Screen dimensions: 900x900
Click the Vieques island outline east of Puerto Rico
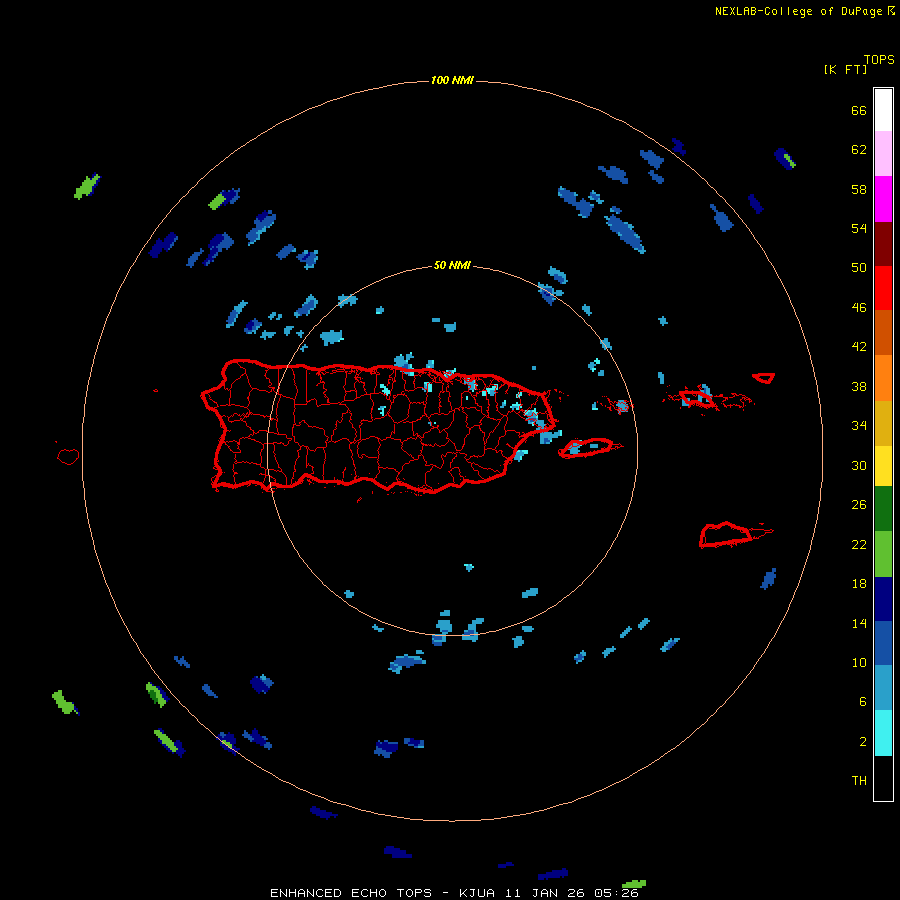(x=590, y=448)
